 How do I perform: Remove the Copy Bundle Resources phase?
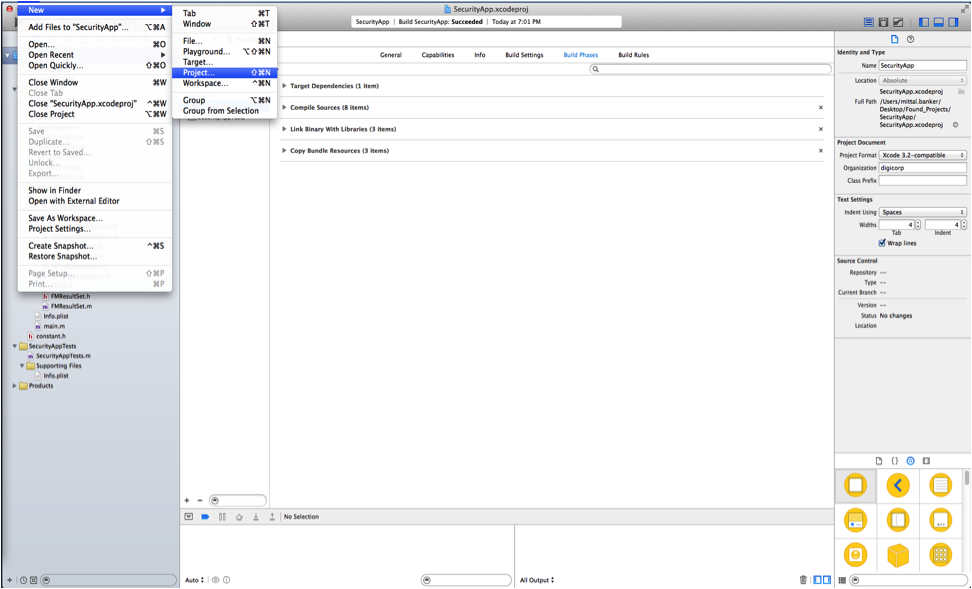(x=821, y=151)
